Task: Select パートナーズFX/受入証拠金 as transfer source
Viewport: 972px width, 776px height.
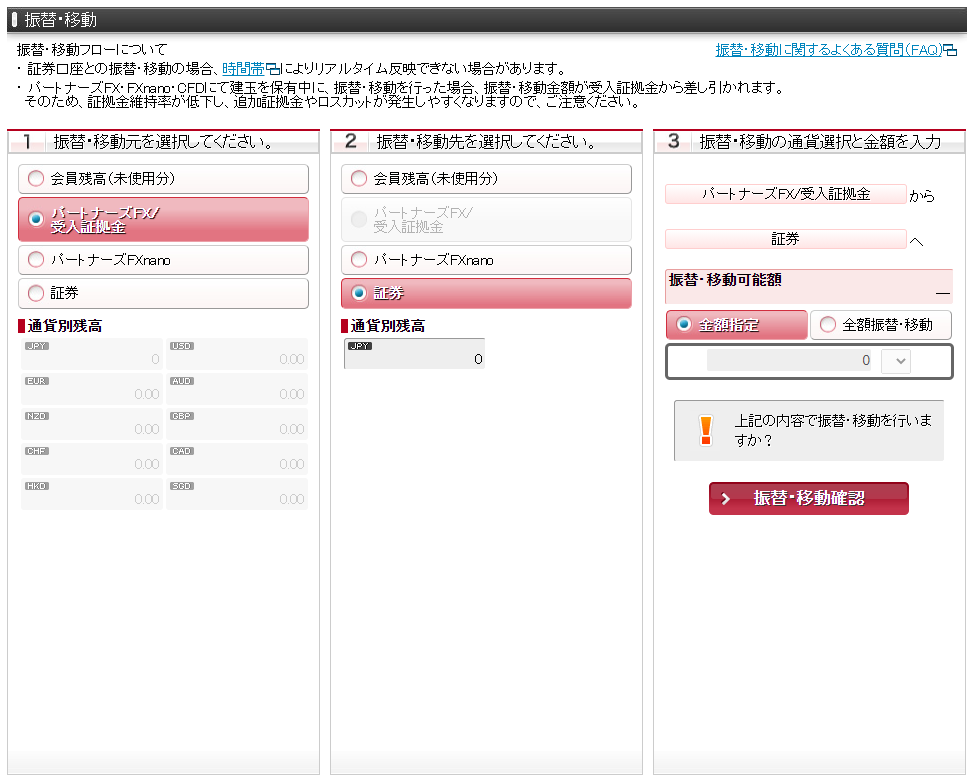Action: tap(164, 219)
